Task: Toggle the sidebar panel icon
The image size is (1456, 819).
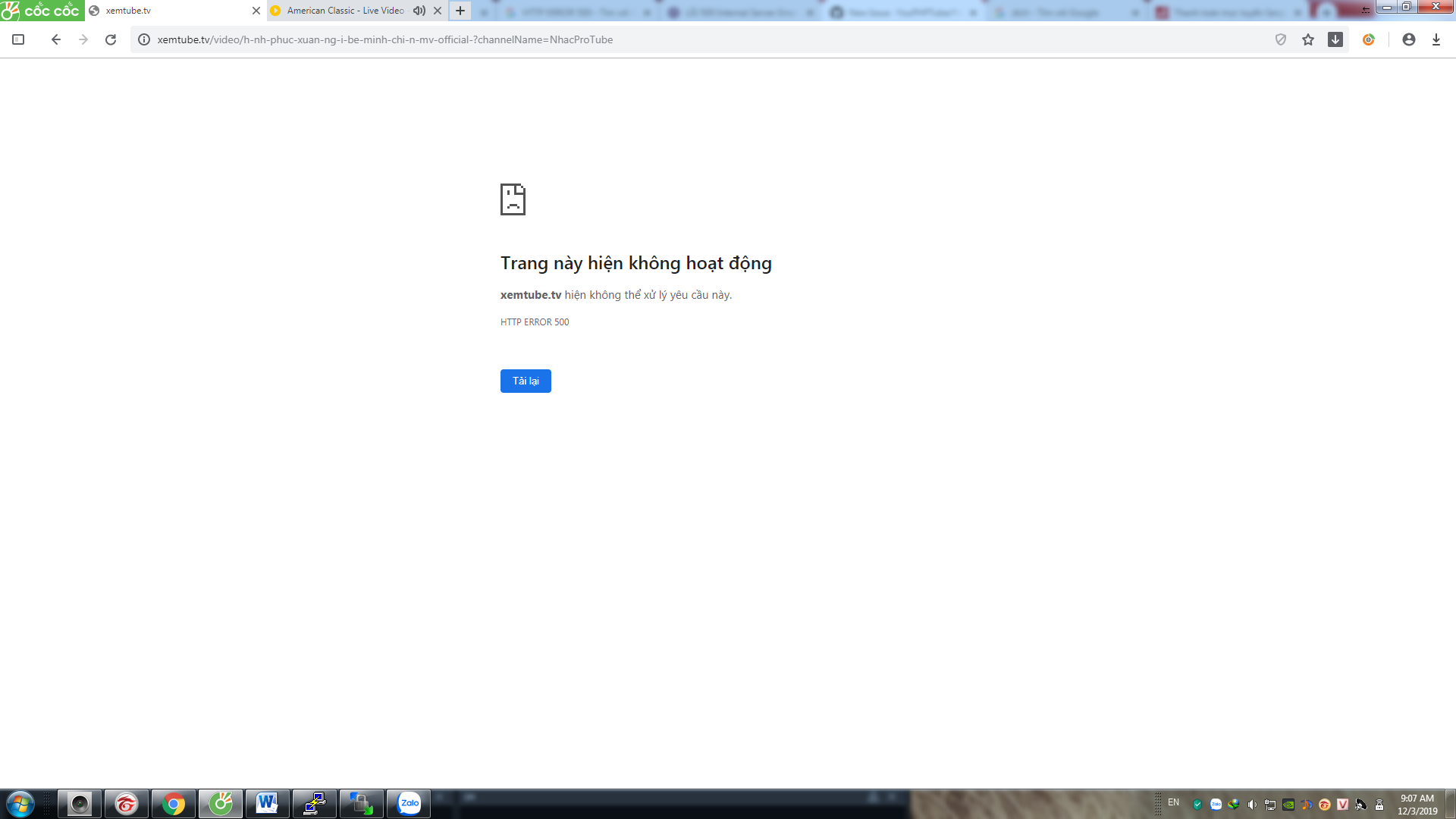Action: pos(18,39)
